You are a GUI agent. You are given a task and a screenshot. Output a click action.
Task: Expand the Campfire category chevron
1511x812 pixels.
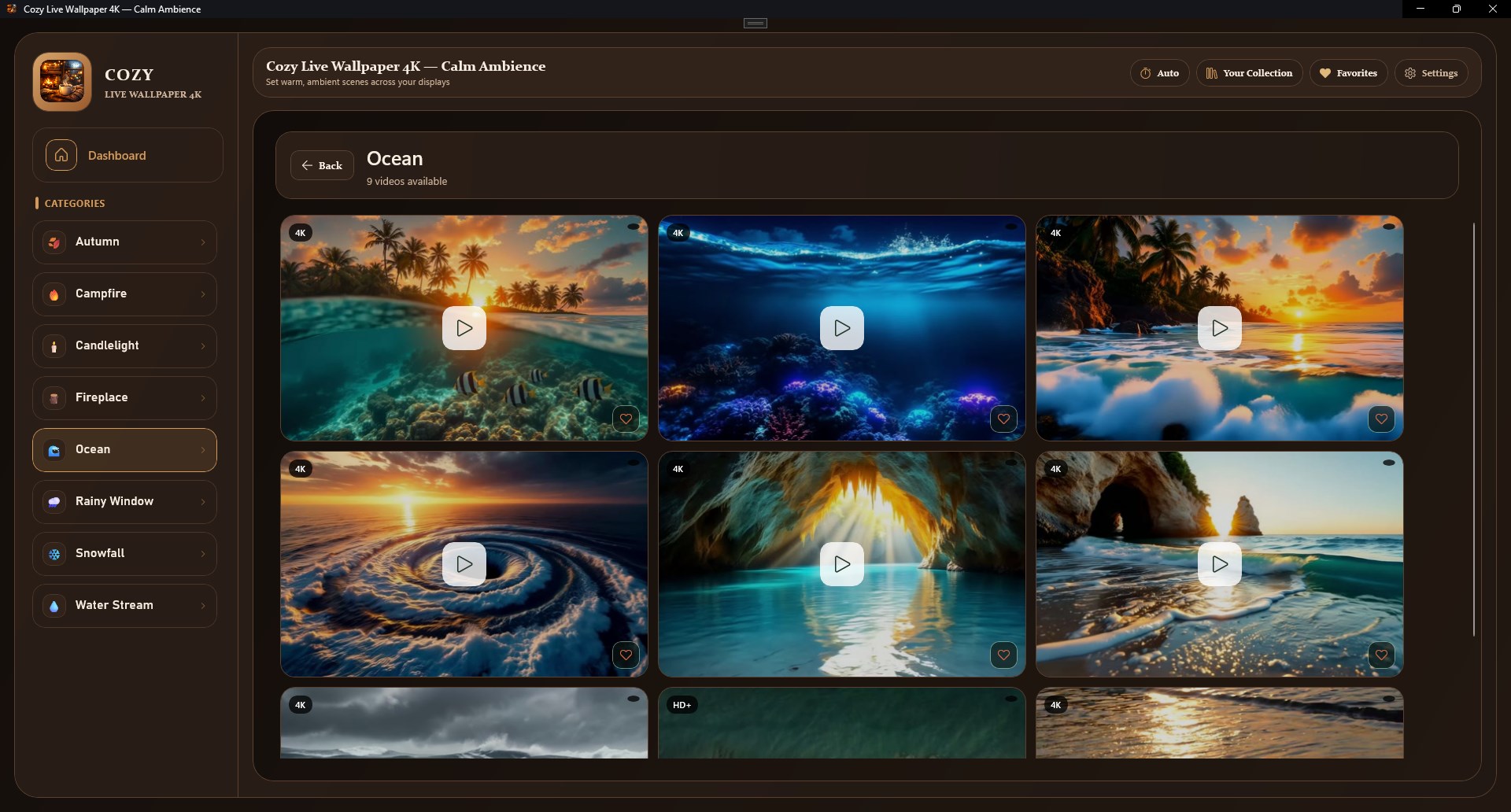[203, 294]
